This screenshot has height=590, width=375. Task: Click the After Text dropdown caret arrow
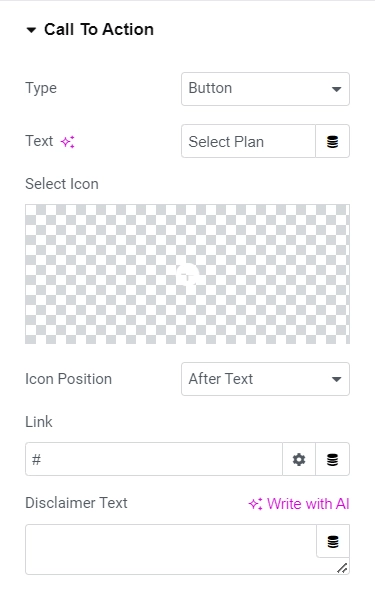[336, 379]
